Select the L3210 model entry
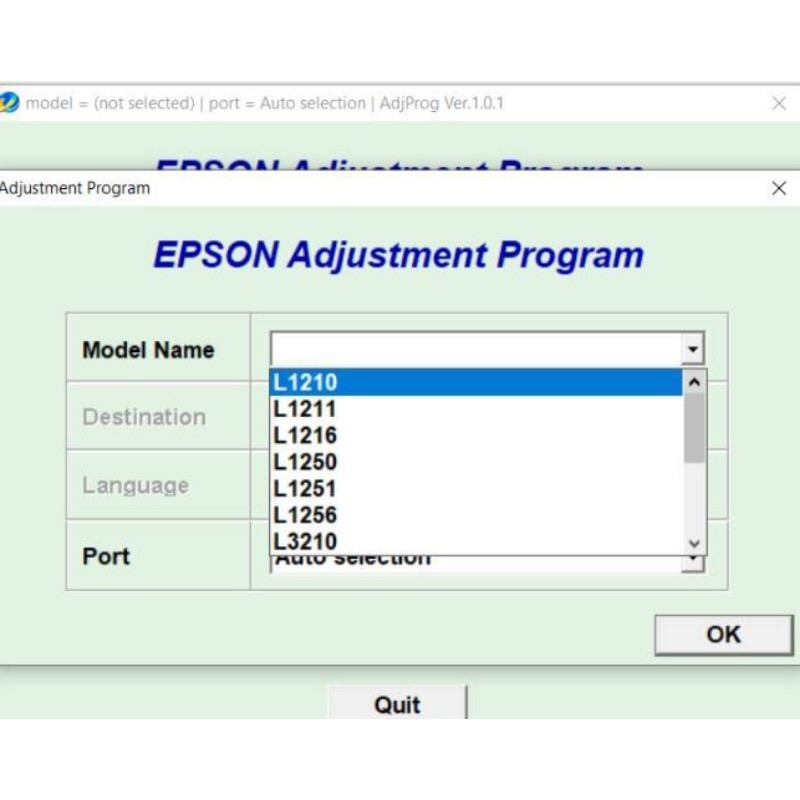Image resolution: width=800 pixels, height=800 pixels. pyautogui.click(x=476, y=541)
